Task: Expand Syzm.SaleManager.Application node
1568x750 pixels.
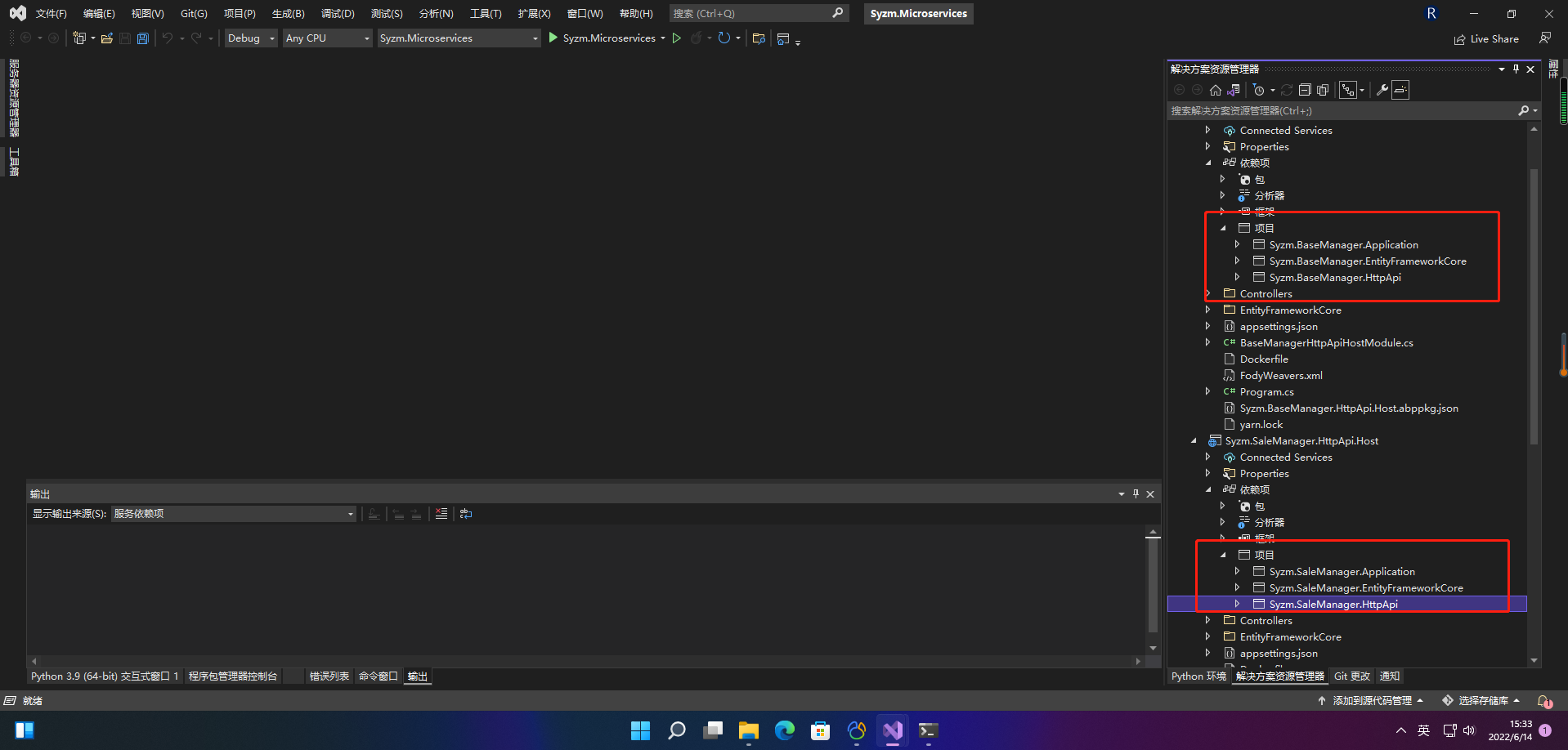Action: coord(1237,571)
